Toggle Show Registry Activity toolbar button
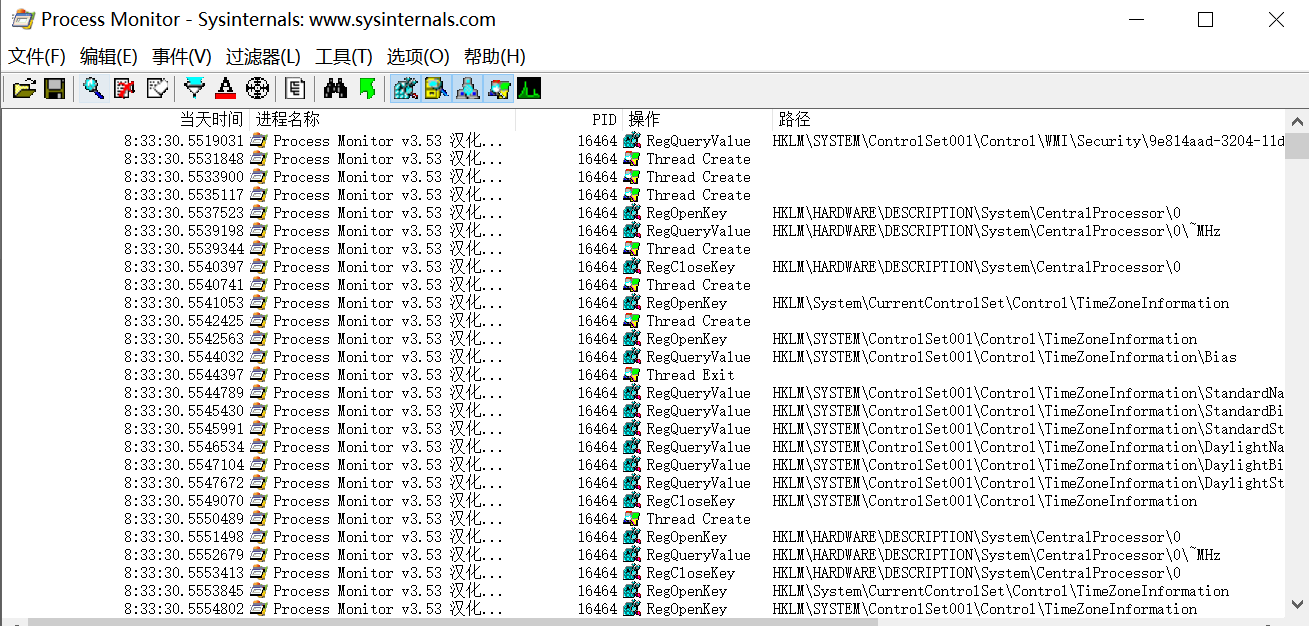 [x=405, y=89]
